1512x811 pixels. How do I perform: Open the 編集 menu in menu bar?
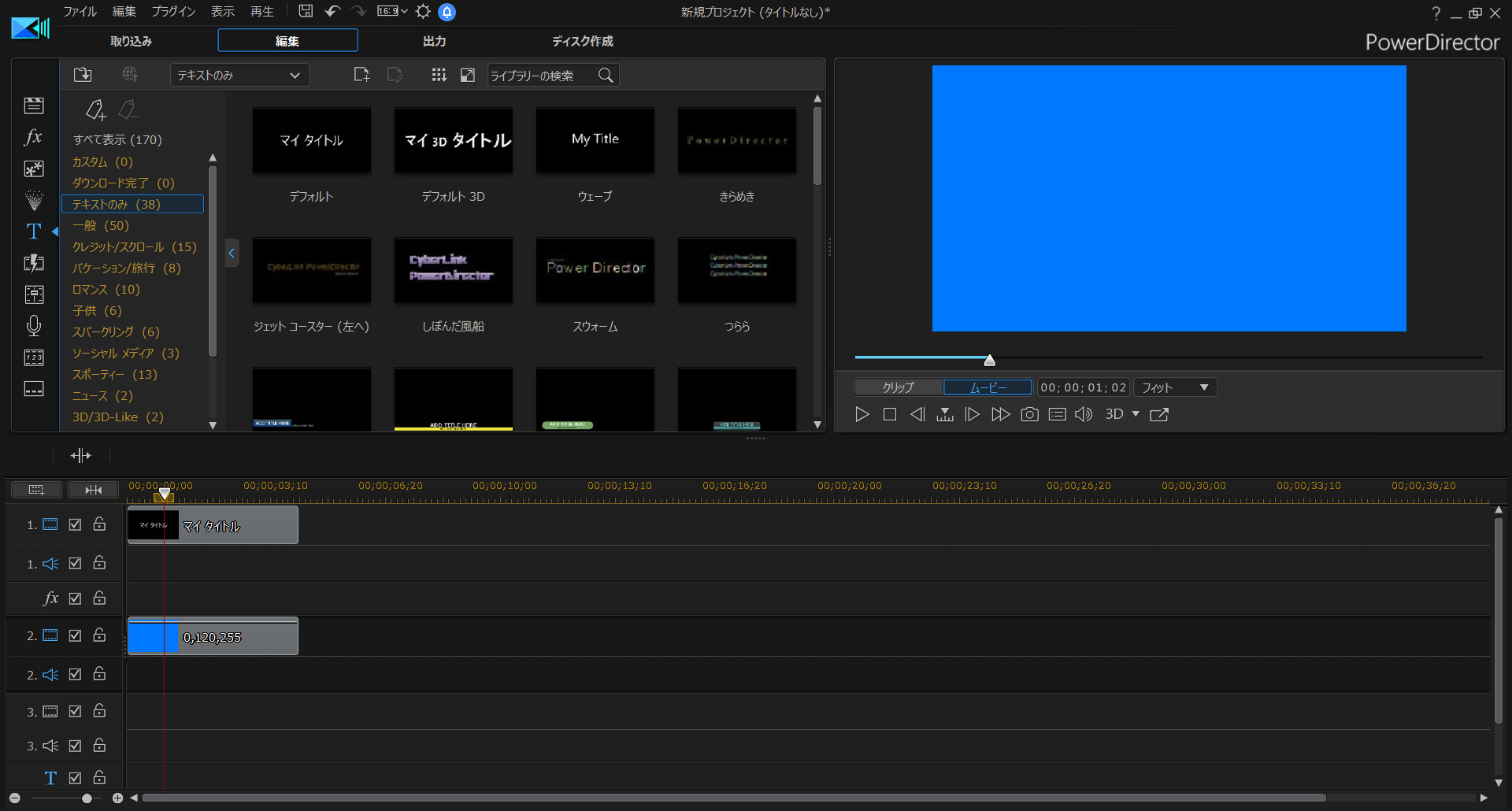tap(124, 11)
